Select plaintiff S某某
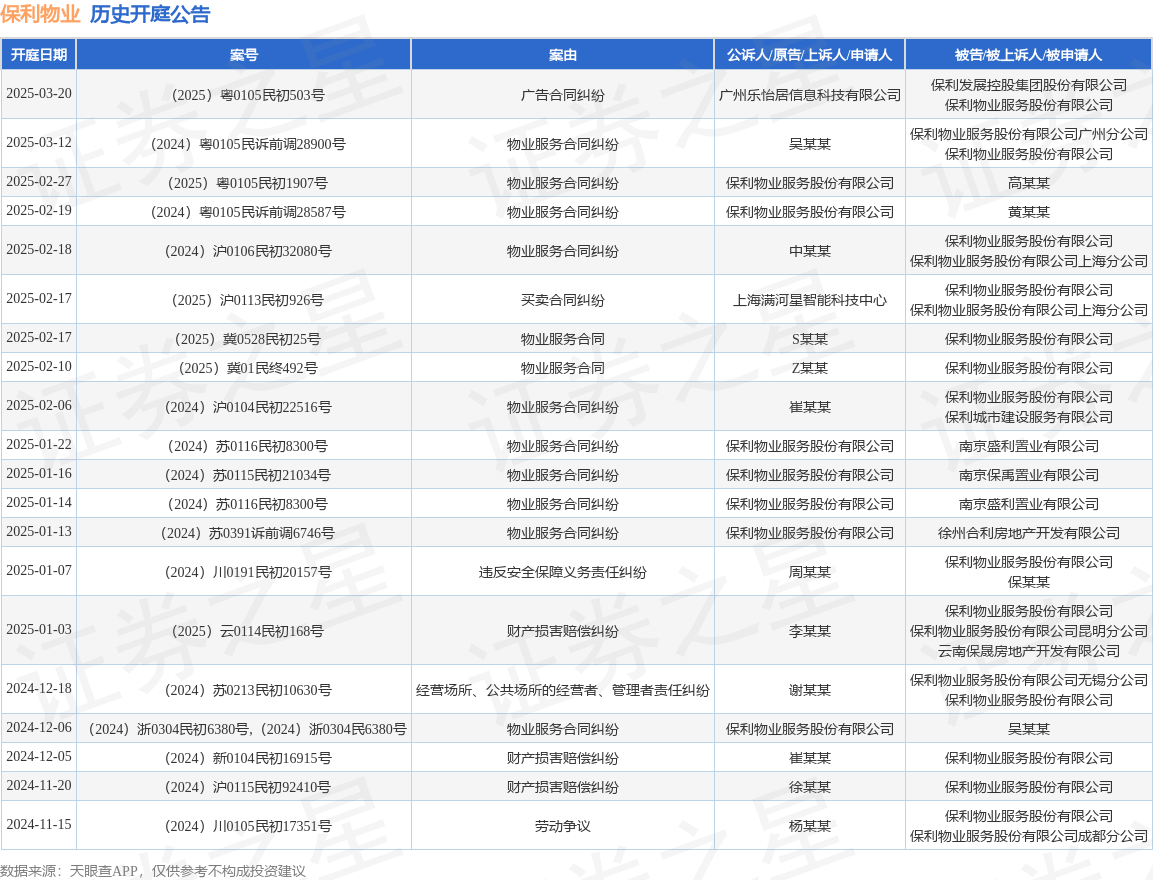Image resolution: width=1153 pixels, height=880 pixels. click(x=810, y=339)
